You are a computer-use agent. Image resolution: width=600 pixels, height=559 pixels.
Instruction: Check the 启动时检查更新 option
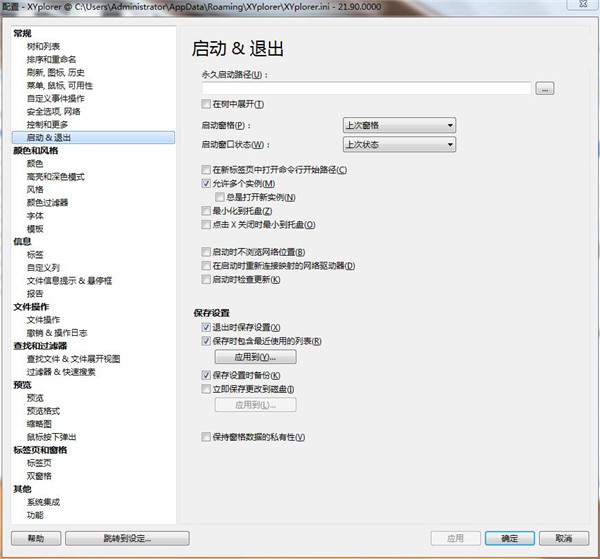pyautogui.click(x=206, y=279)
